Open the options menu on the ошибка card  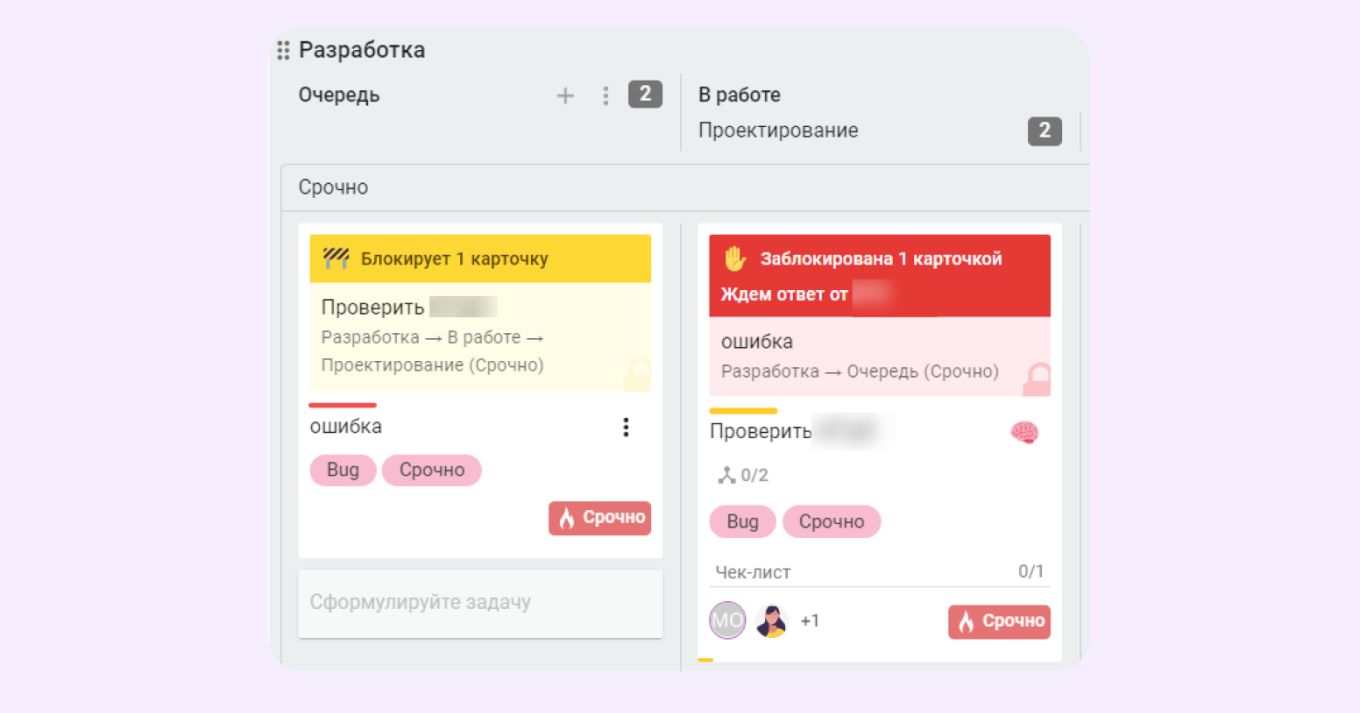point(626,426)
